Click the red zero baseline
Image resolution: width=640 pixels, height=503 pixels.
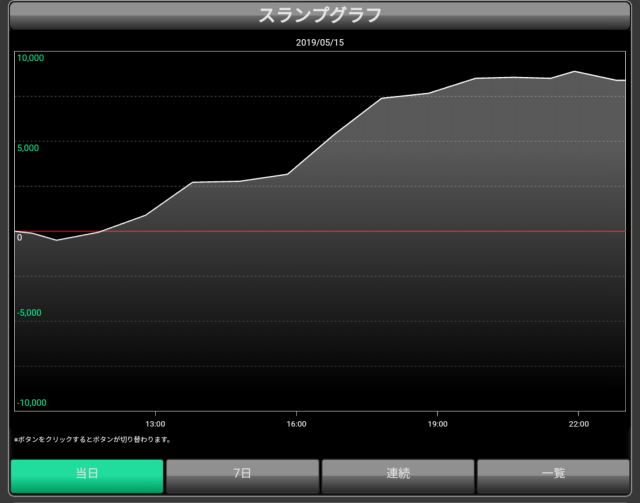[400, 231]
